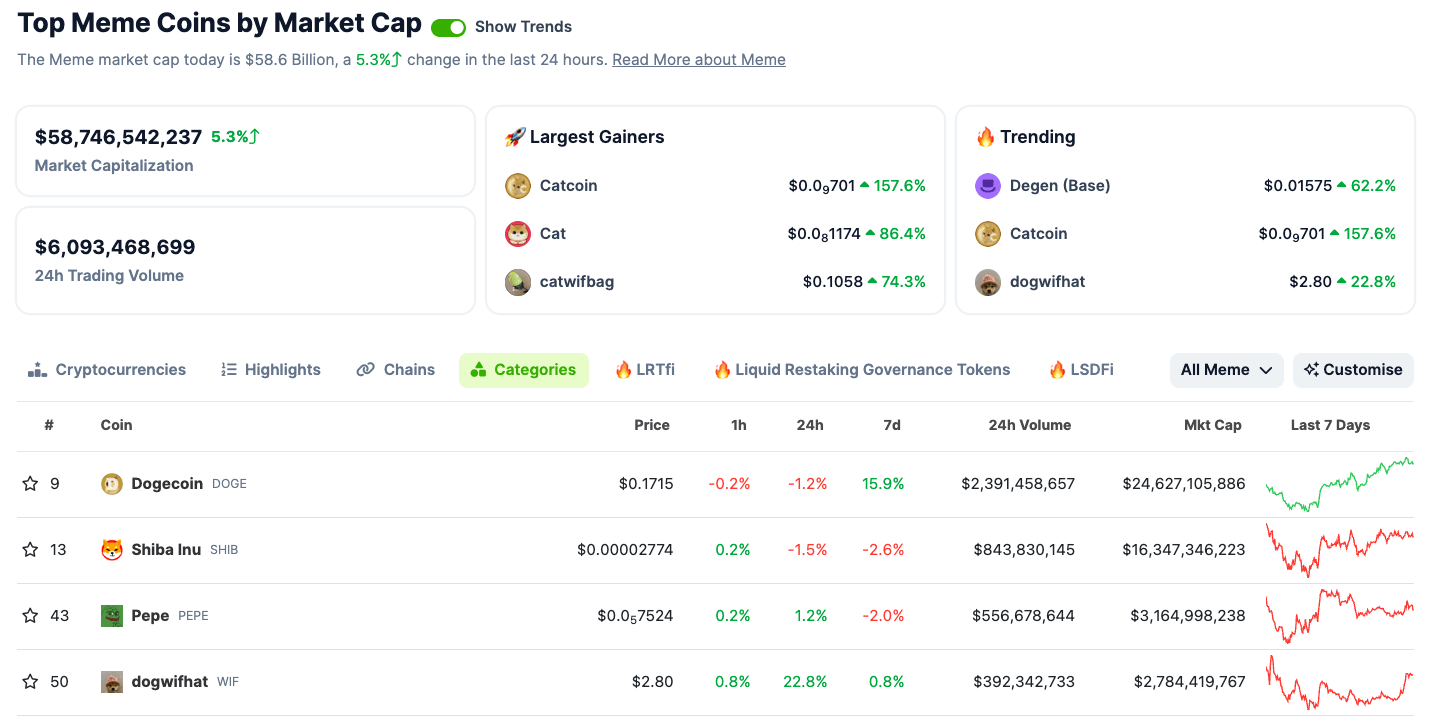1439x719 pixels.
Task: View Shiba Inu 7-day sparkline chart
Action: [x=1339, y=550]
